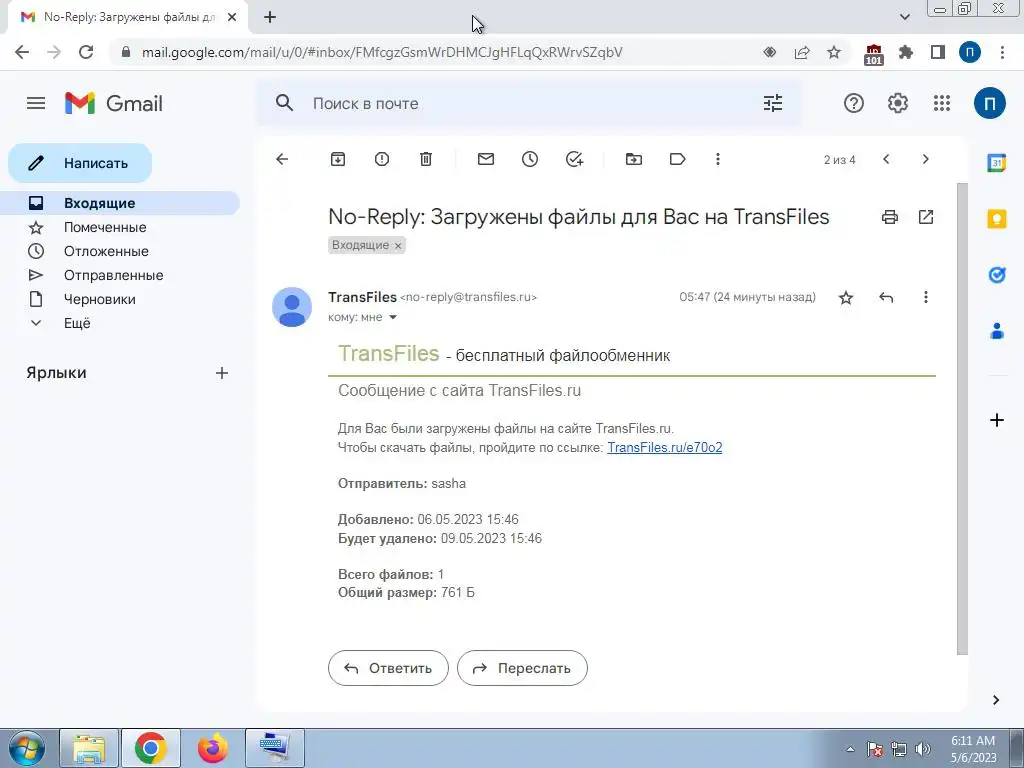Toggle Chrome side panel

[938, 52]
